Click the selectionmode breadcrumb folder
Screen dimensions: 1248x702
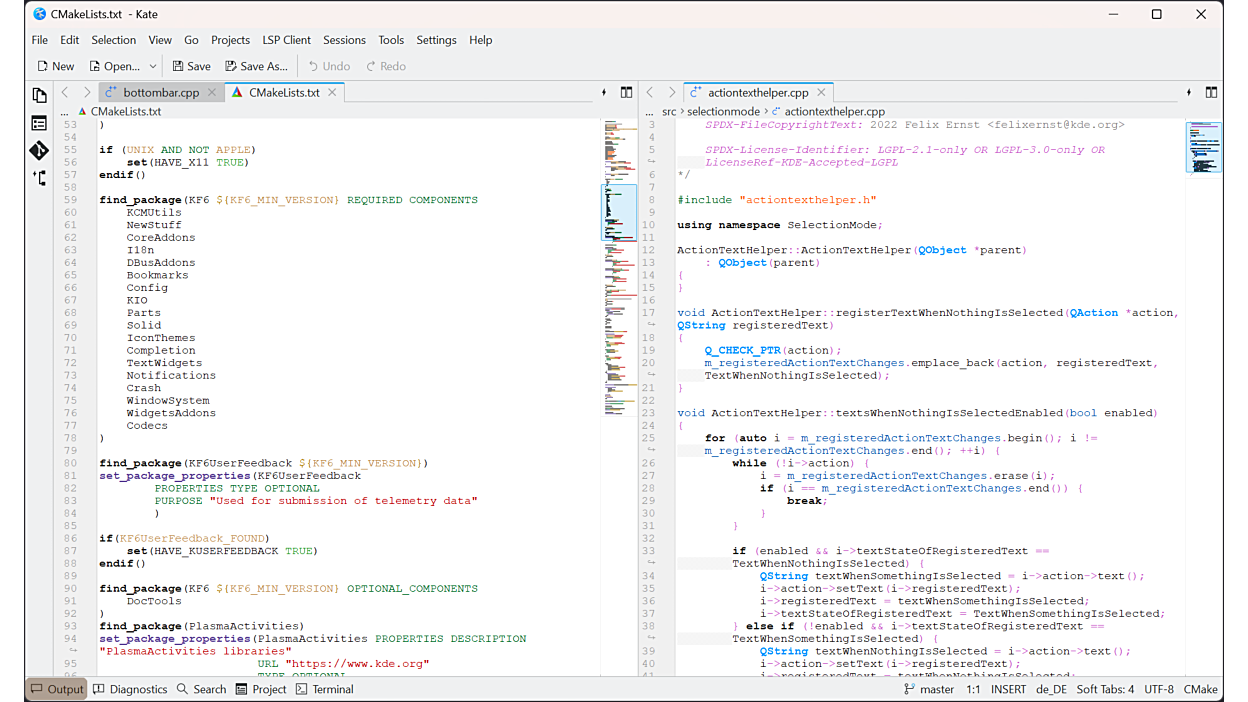click(x=723, y=112)
